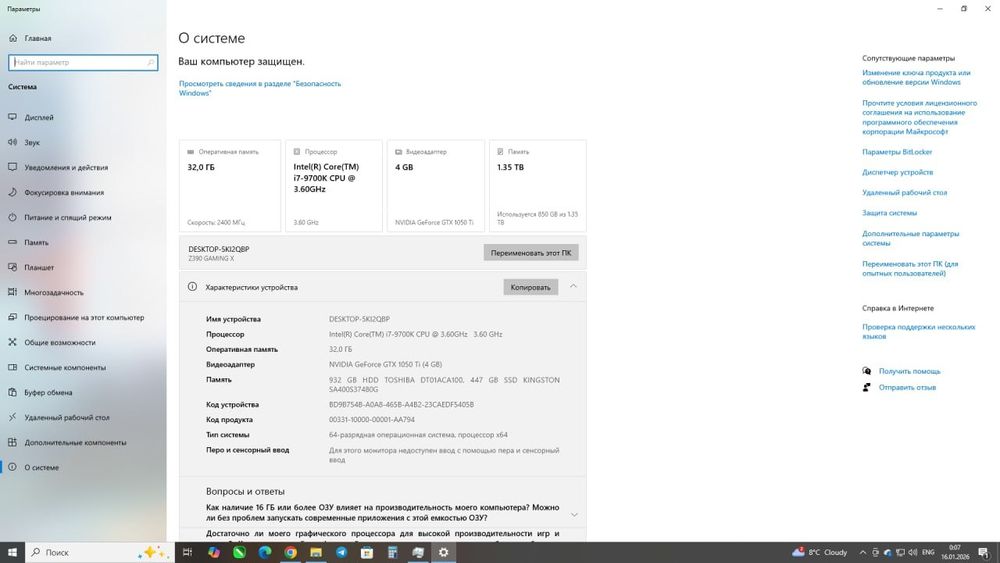The height and width of the screenshot is (563, 1000).
Task: Open Microsoft Store from taskbar
Action: tap(367, 552)
